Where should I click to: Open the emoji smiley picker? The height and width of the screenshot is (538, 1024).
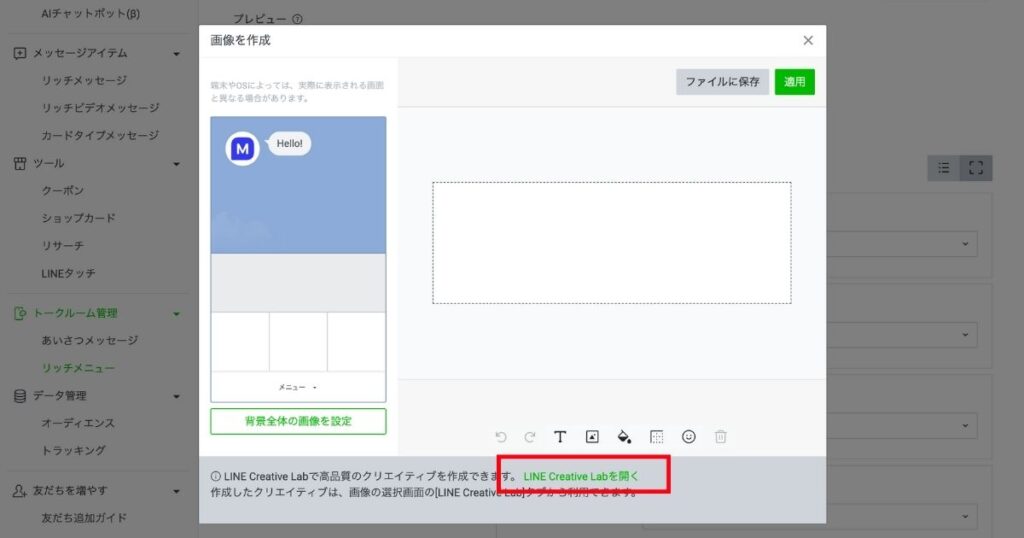(x=688, y=437)
